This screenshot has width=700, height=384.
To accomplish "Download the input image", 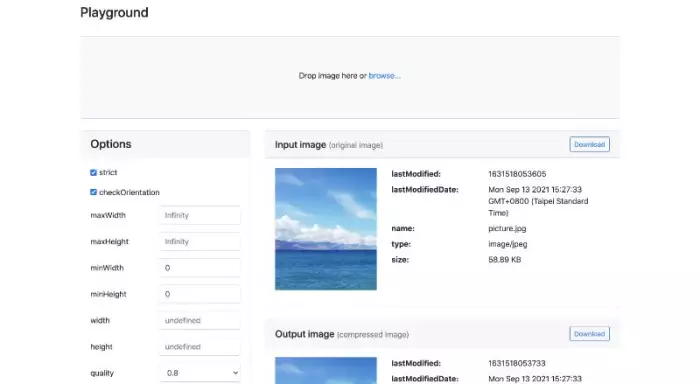I will tap(589, 144).
